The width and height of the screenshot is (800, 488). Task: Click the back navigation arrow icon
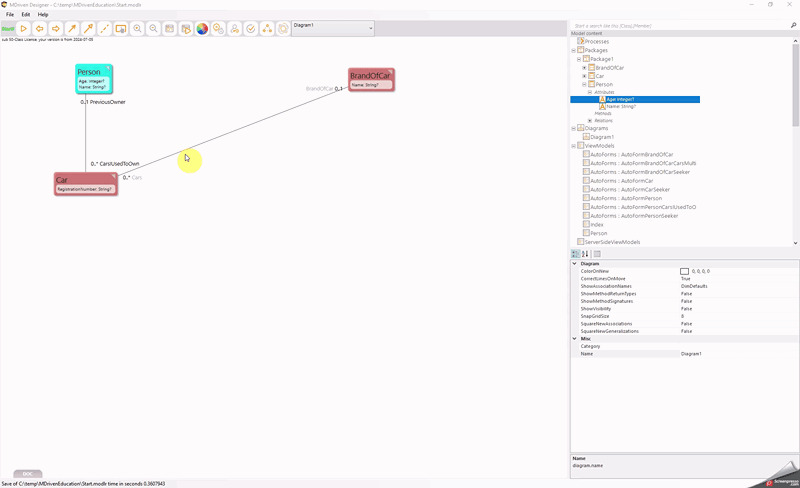click(40, 29)
